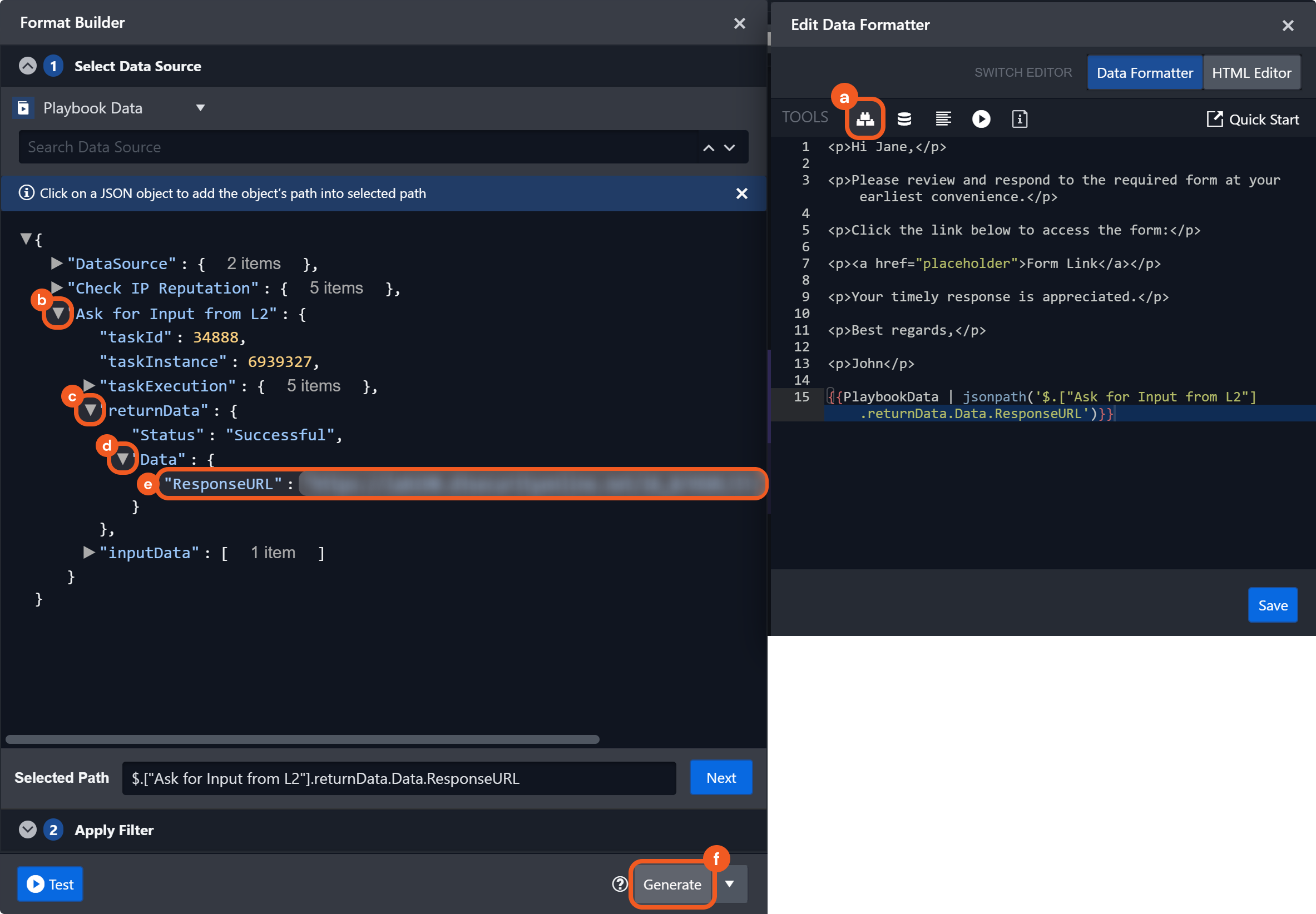Open the Playbook Data dropdown
The height and width of the screenshot is (914, 1316).
point(200,108)
